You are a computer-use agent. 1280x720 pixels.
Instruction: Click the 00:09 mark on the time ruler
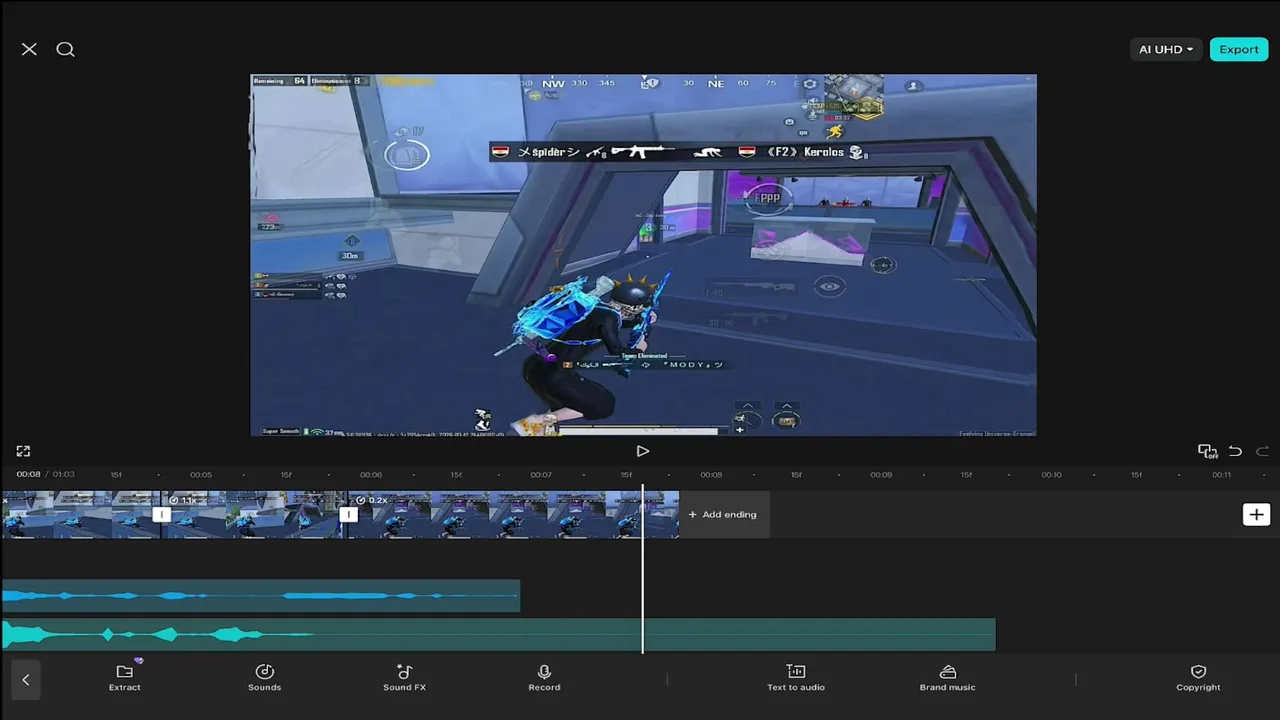(x=881, y=474)
